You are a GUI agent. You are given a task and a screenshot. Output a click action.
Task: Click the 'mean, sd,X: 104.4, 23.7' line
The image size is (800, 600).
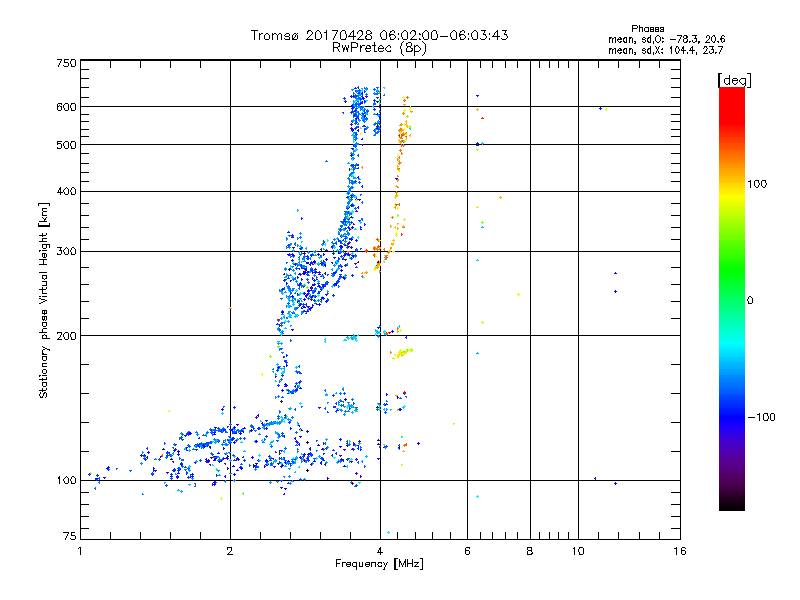pos(665,50)
